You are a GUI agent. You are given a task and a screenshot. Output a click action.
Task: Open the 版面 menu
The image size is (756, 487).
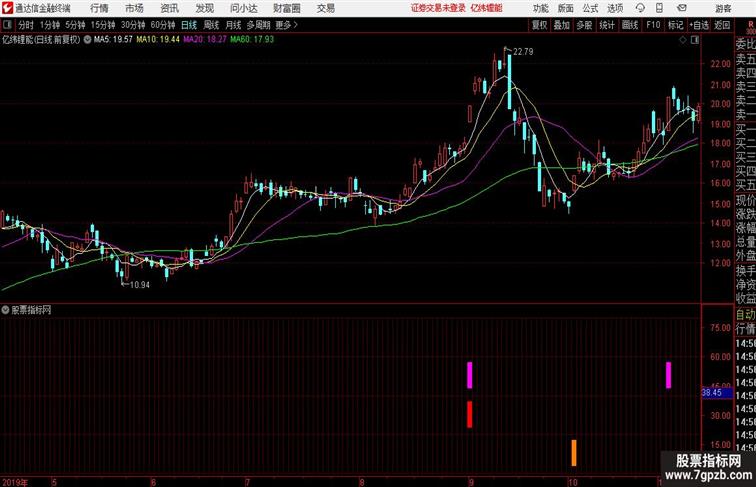pyautogui.click(x=566, y=8)
